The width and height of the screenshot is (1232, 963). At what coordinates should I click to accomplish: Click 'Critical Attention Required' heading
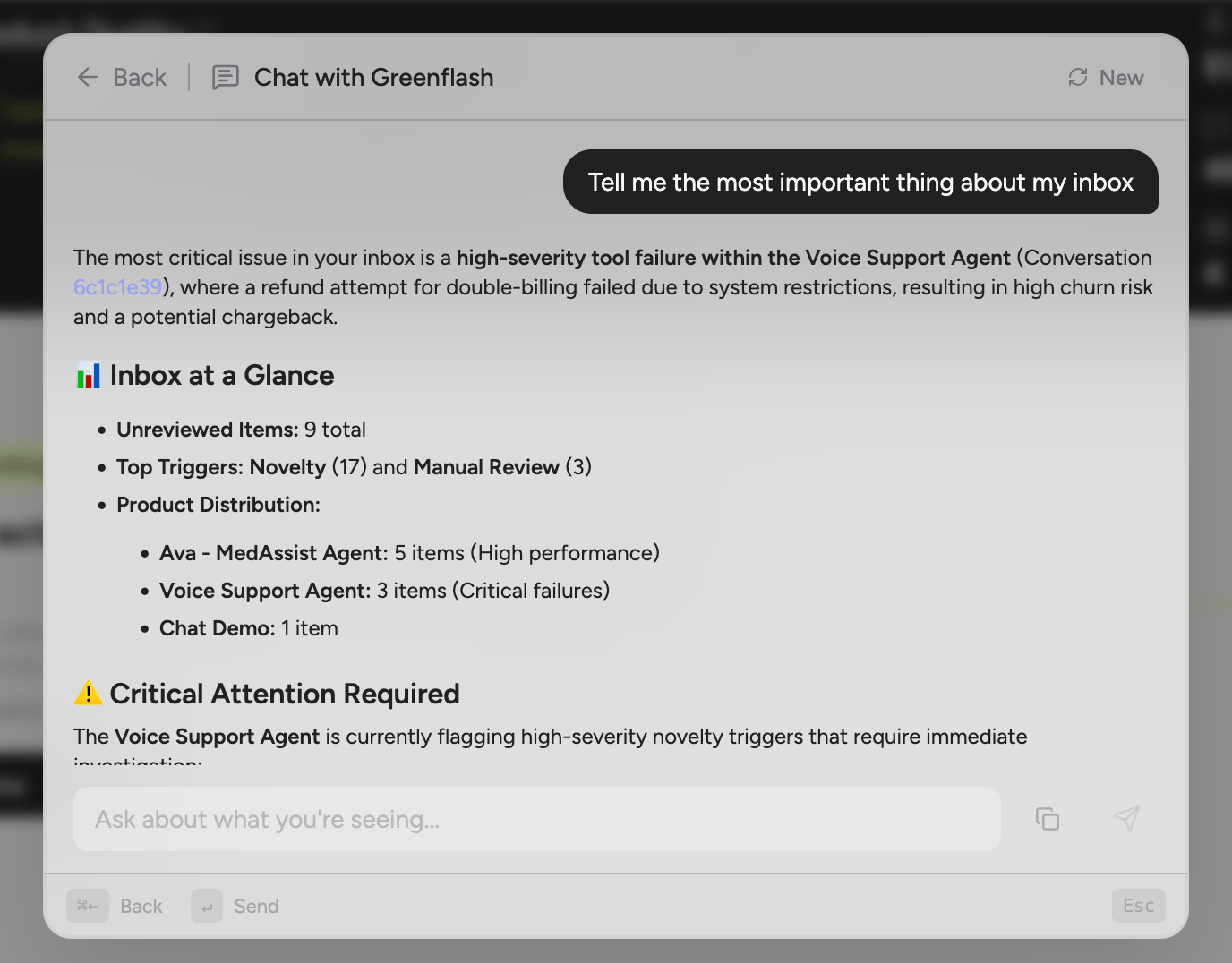coord(285,695)
